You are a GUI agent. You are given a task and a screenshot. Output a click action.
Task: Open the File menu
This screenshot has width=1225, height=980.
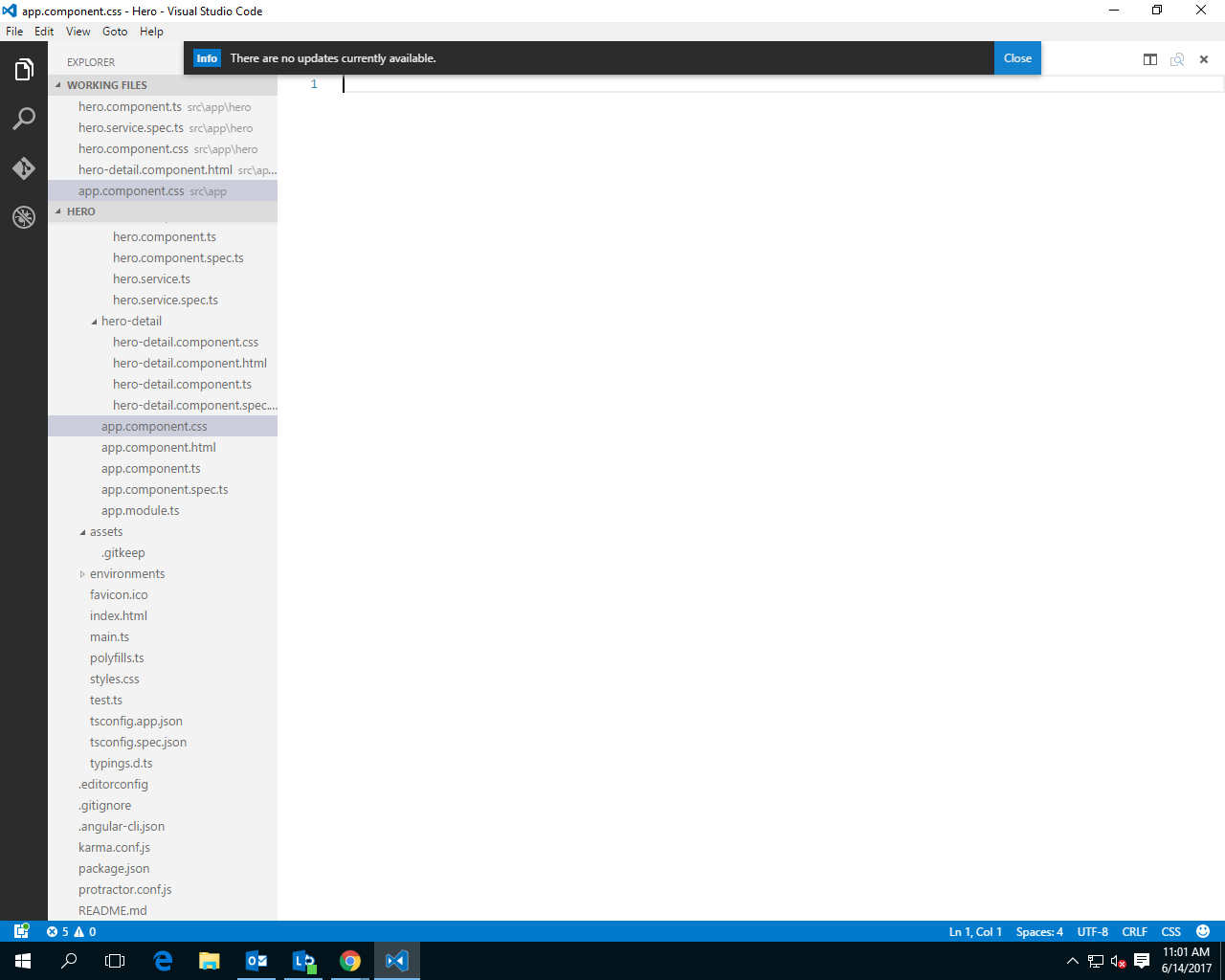coord(14,31)
